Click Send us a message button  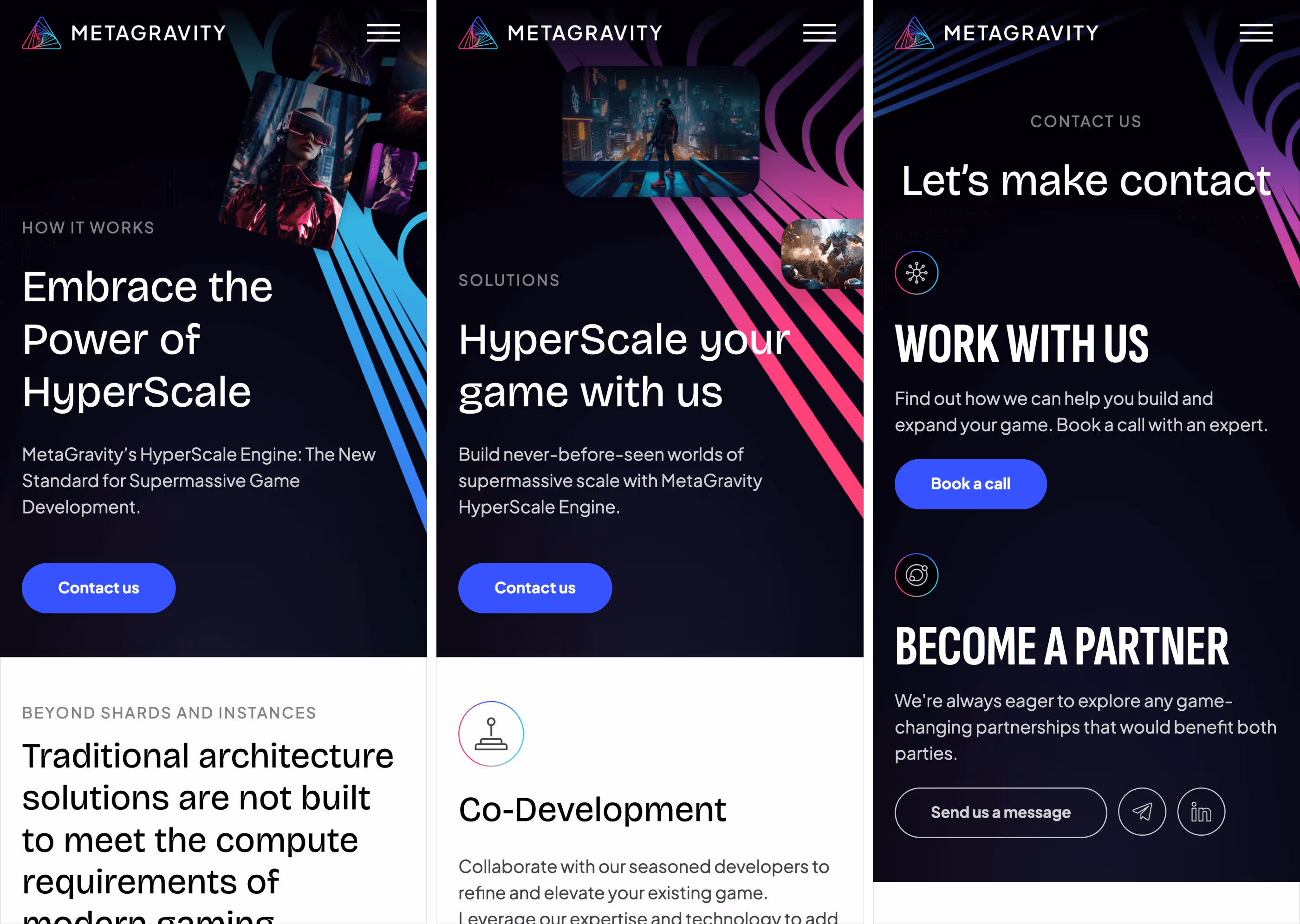click(x=1001, y=812)
